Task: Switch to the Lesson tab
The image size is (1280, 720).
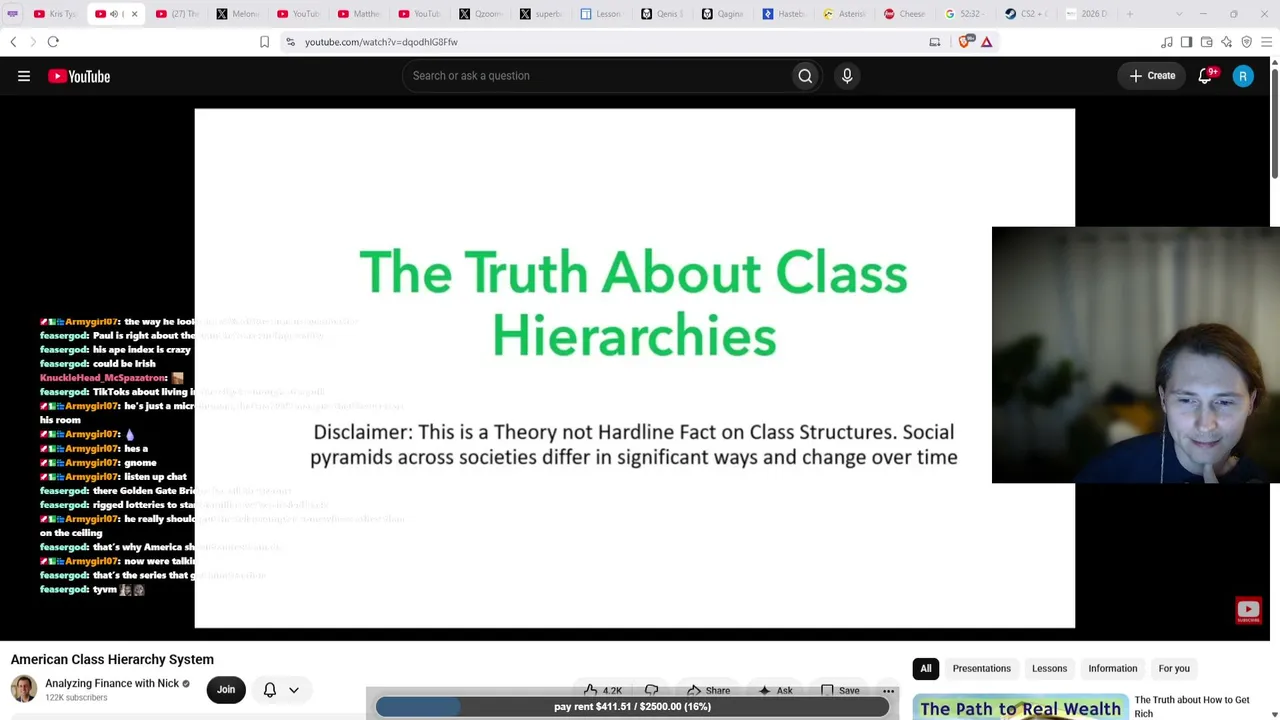Action: [601, 14]
